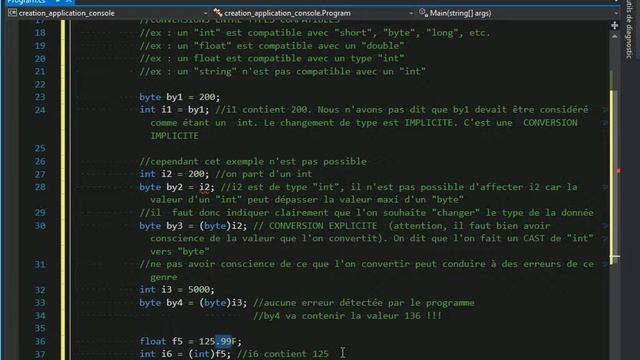Click the highlighted ".99" selection on line 36
The image size is (640, 360).
click(223, 341)
